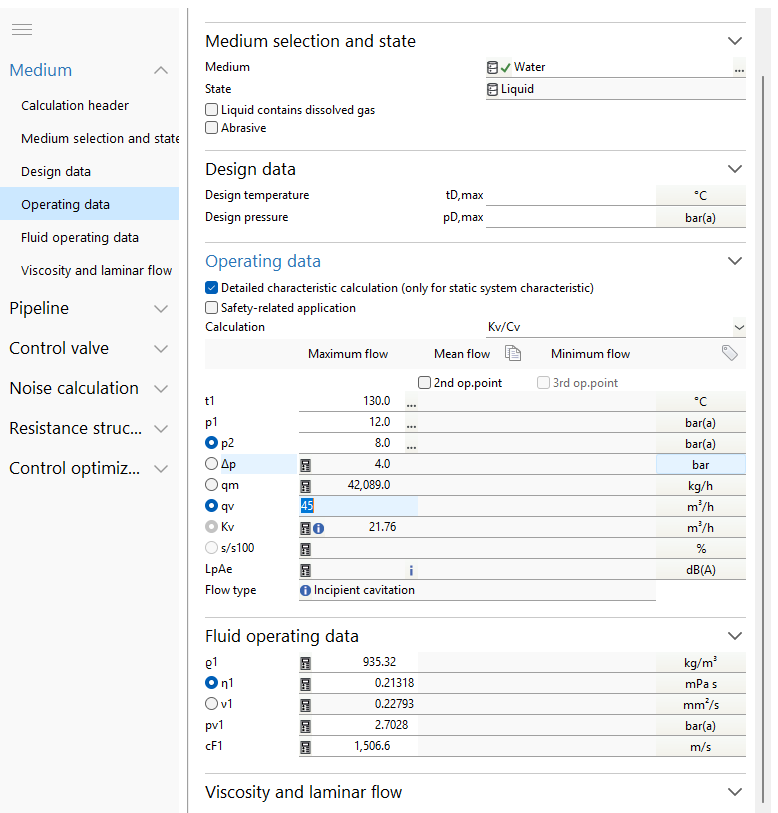Image resolution: width=778 pixels, height=813 pixels.
Task: Click ellipsis button in p1 row
Action: pos(411,424)
